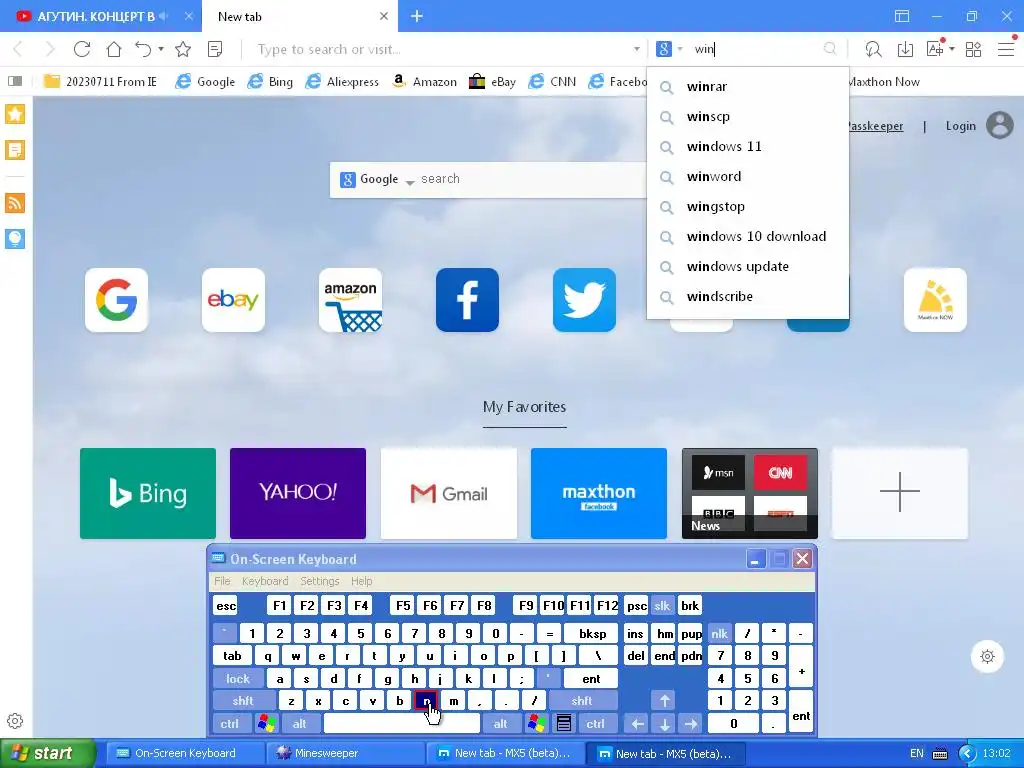The height and width of the screenshot is (768, 1024).
Task: Click the user avatar icon next to Login
Action: tap(1000, 125)
